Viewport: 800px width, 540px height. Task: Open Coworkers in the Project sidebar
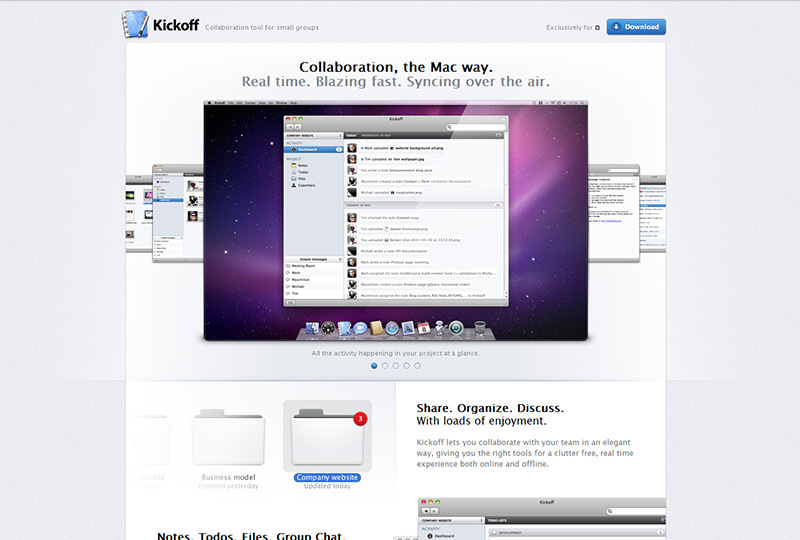303,186
